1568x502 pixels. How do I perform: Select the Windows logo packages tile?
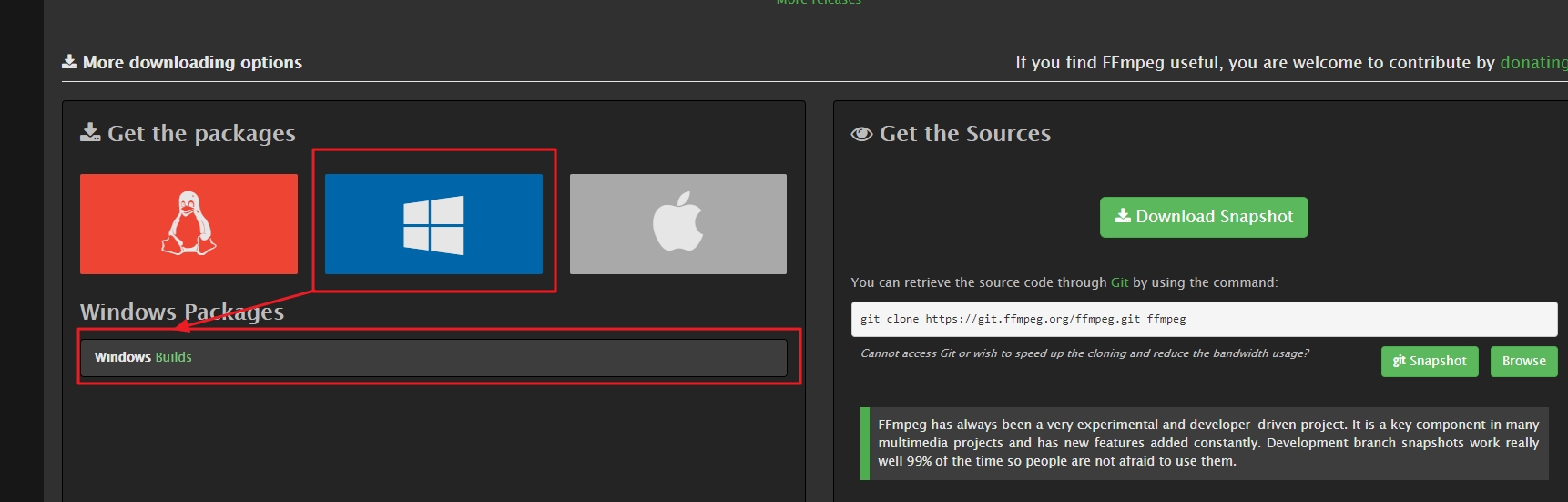tap(433, 224)
